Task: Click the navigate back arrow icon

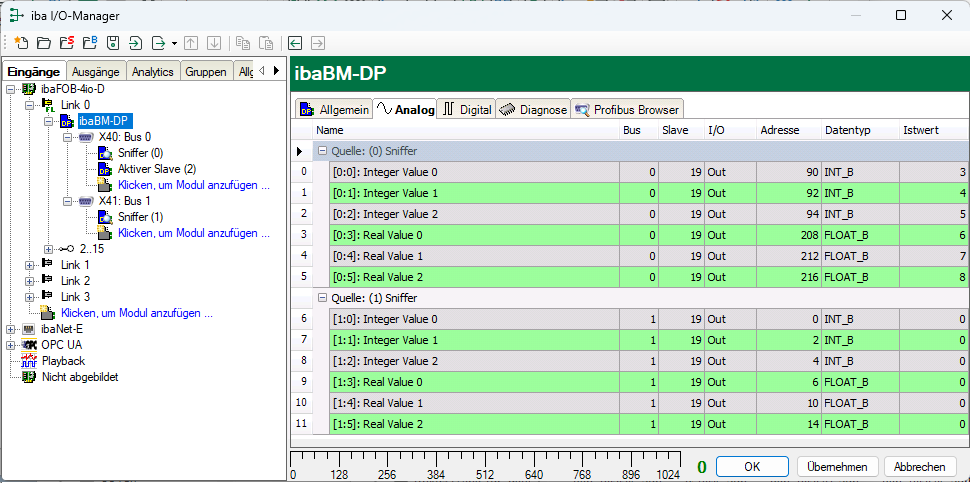Action: click(295, 43)
